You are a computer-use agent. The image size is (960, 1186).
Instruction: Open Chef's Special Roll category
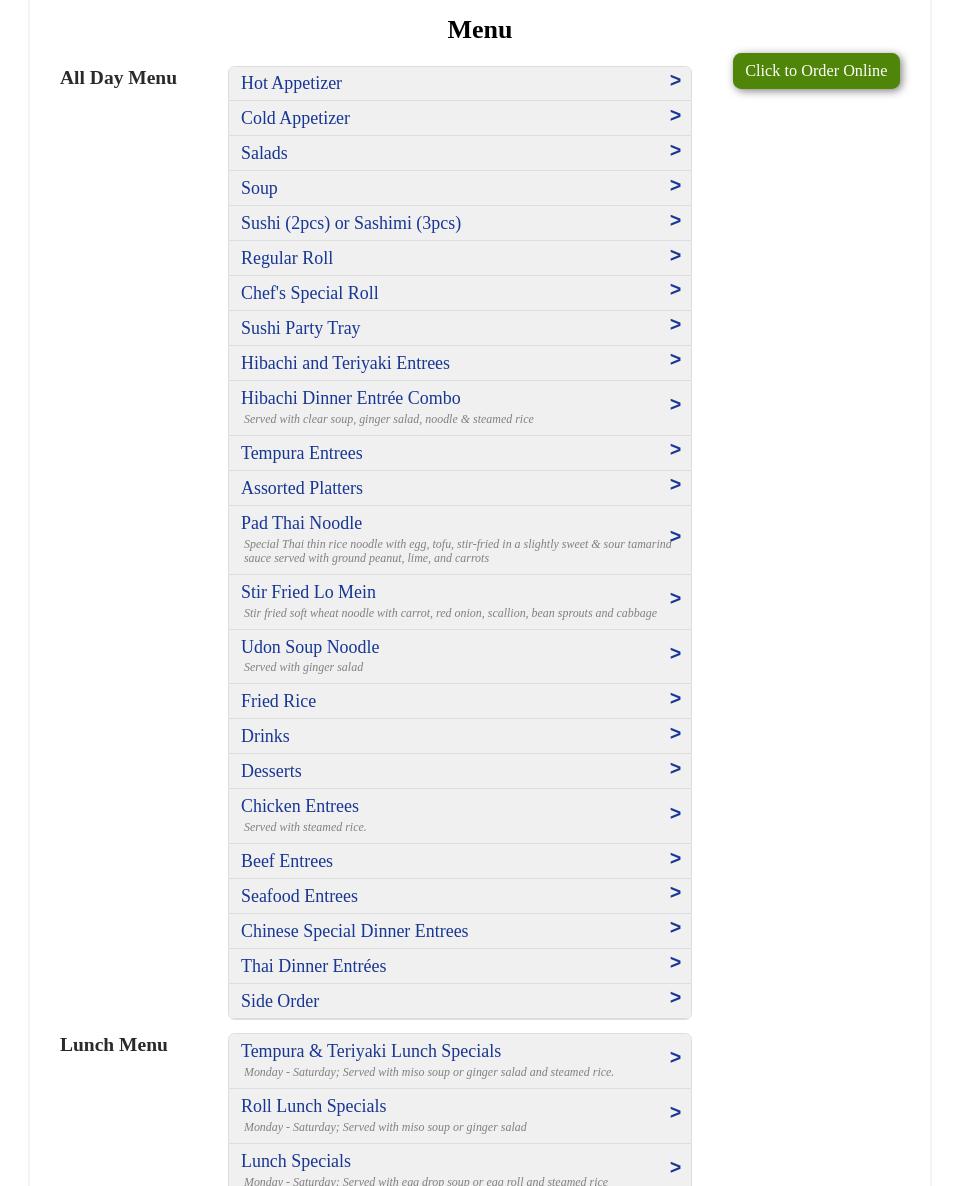(x=310, y=293)
